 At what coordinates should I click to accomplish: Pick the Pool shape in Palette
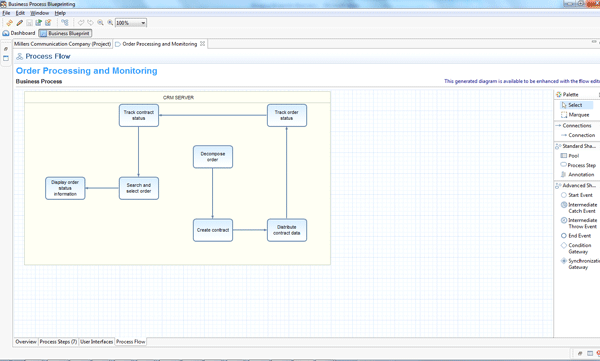[570, 156]
